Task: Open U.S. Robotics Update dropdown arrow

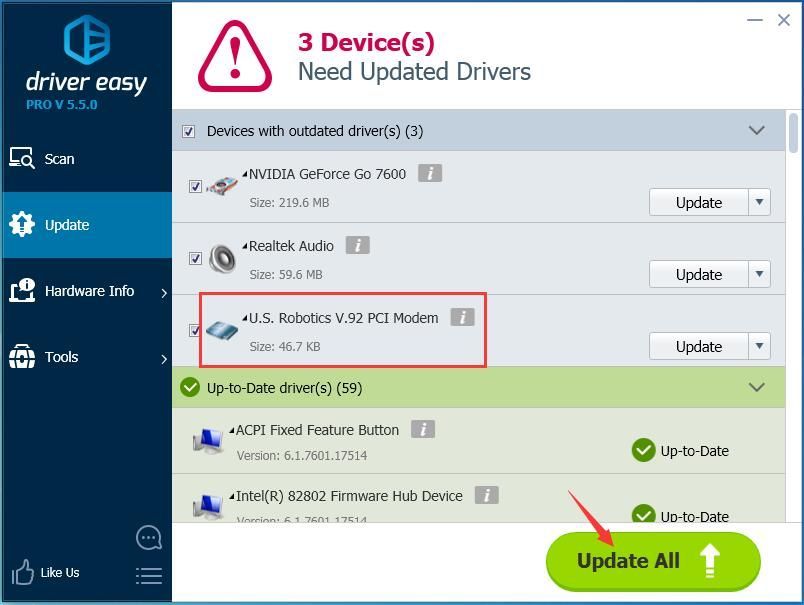Action: click(759, 346)
